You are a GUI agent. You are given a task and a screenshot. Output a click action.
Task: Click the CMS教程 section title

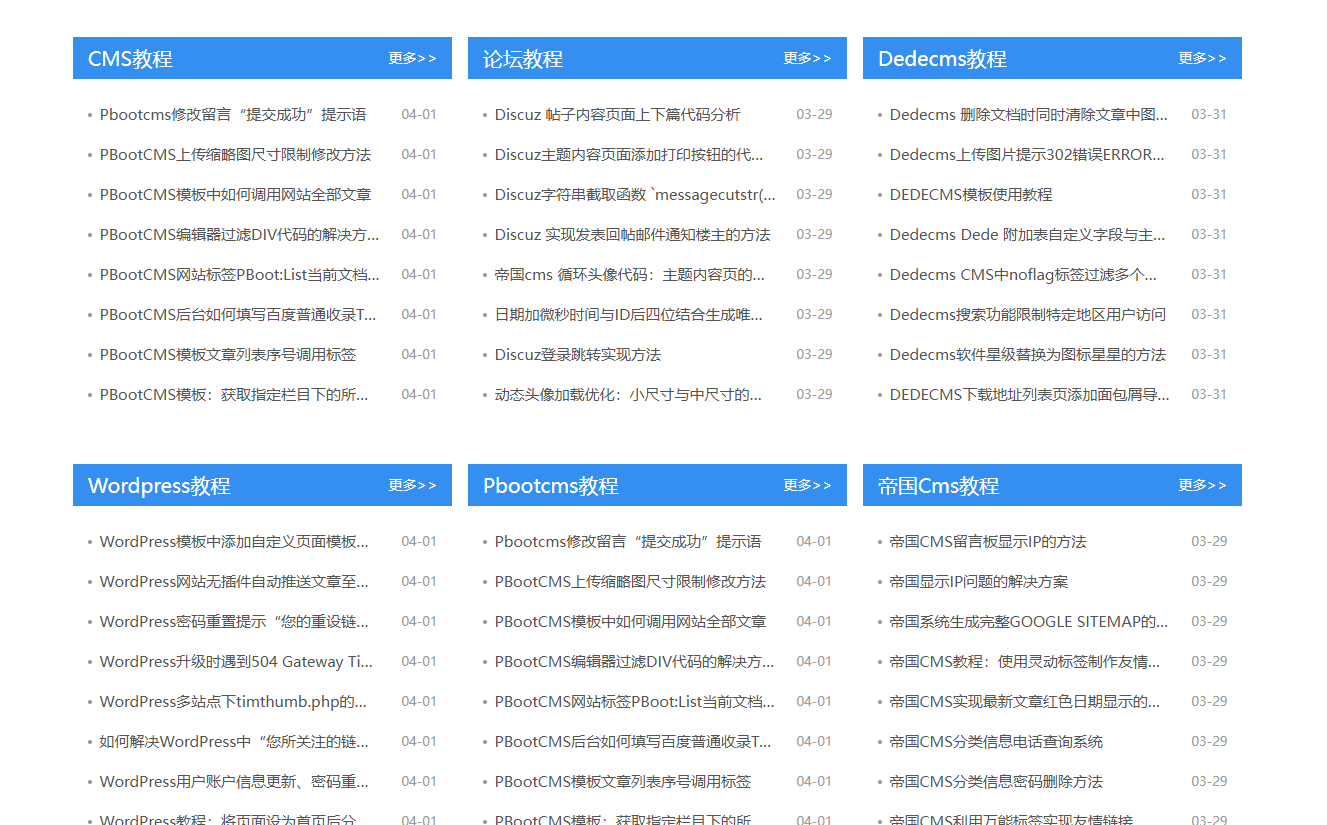(130, 59)
